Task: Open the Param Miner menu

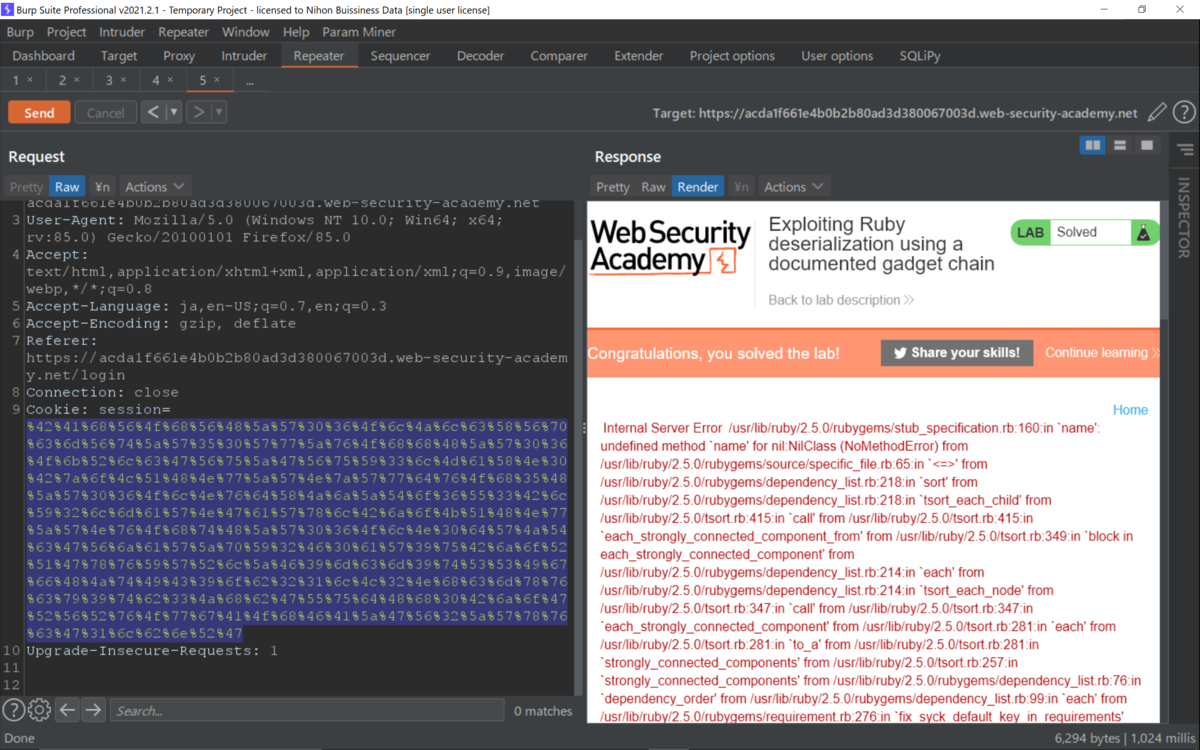Action: click(359, 32)
